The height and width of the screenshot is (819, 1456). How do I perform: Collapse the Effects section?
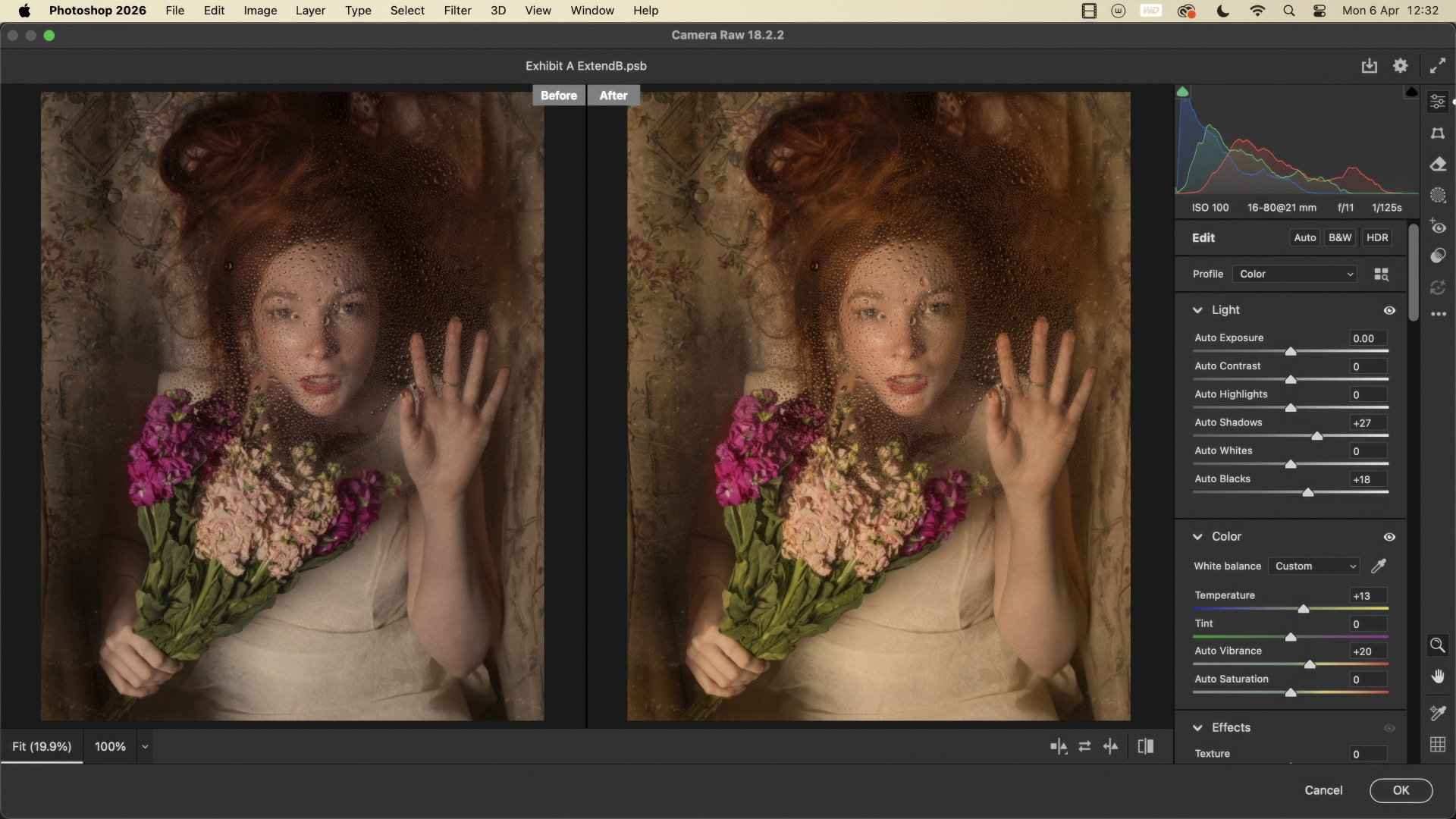click(1197, 728)
